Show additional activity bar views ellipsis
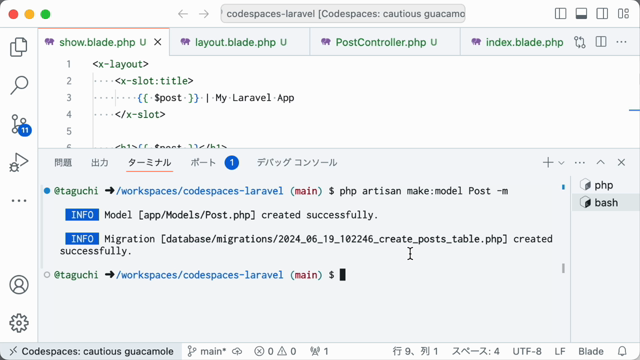This screenshot has height=360, width=640. (x=19, y=201)
